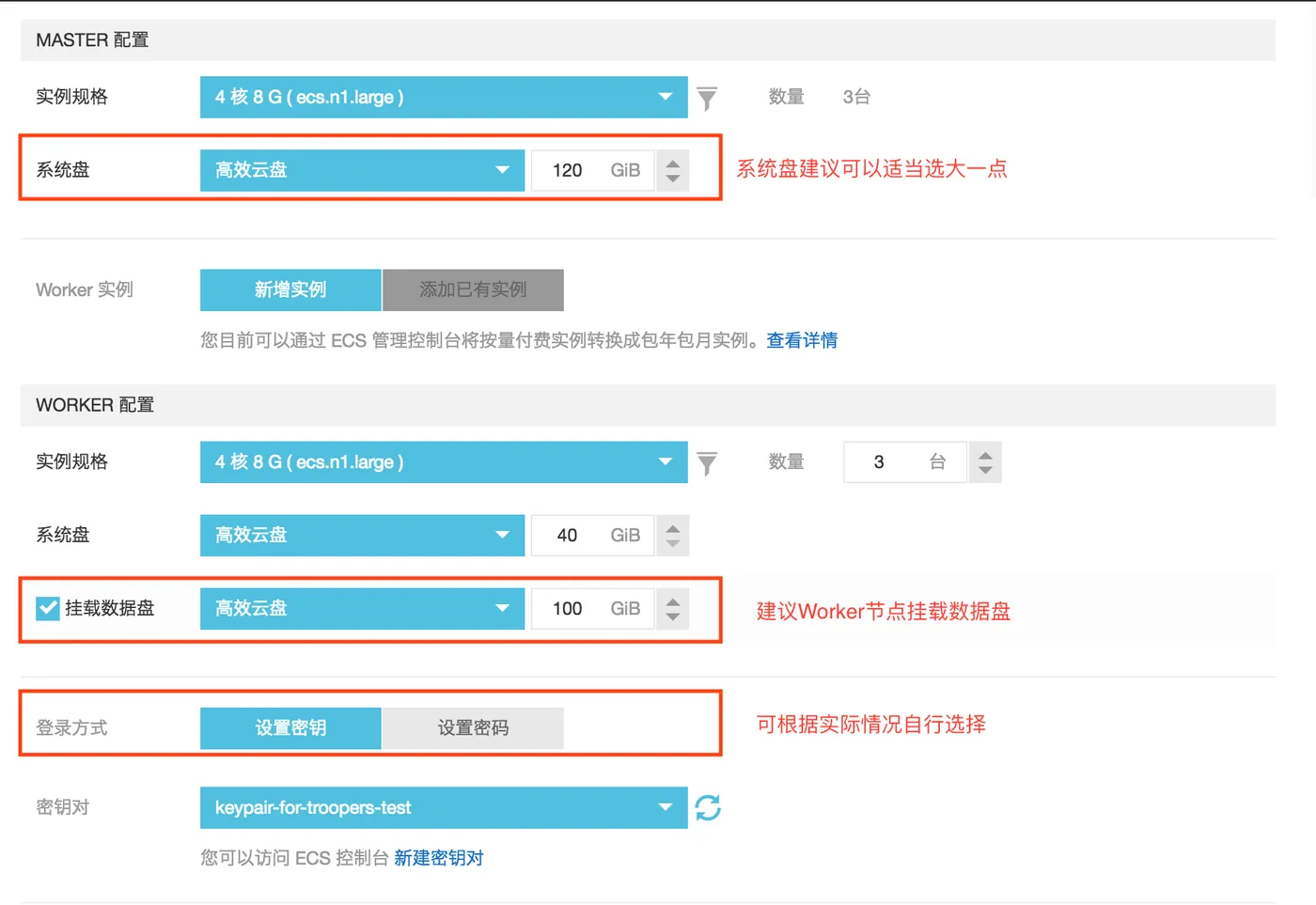Decrease the WORKER system disk size
The height and width of the screenshot is (905, 1316).
point(673,542)
